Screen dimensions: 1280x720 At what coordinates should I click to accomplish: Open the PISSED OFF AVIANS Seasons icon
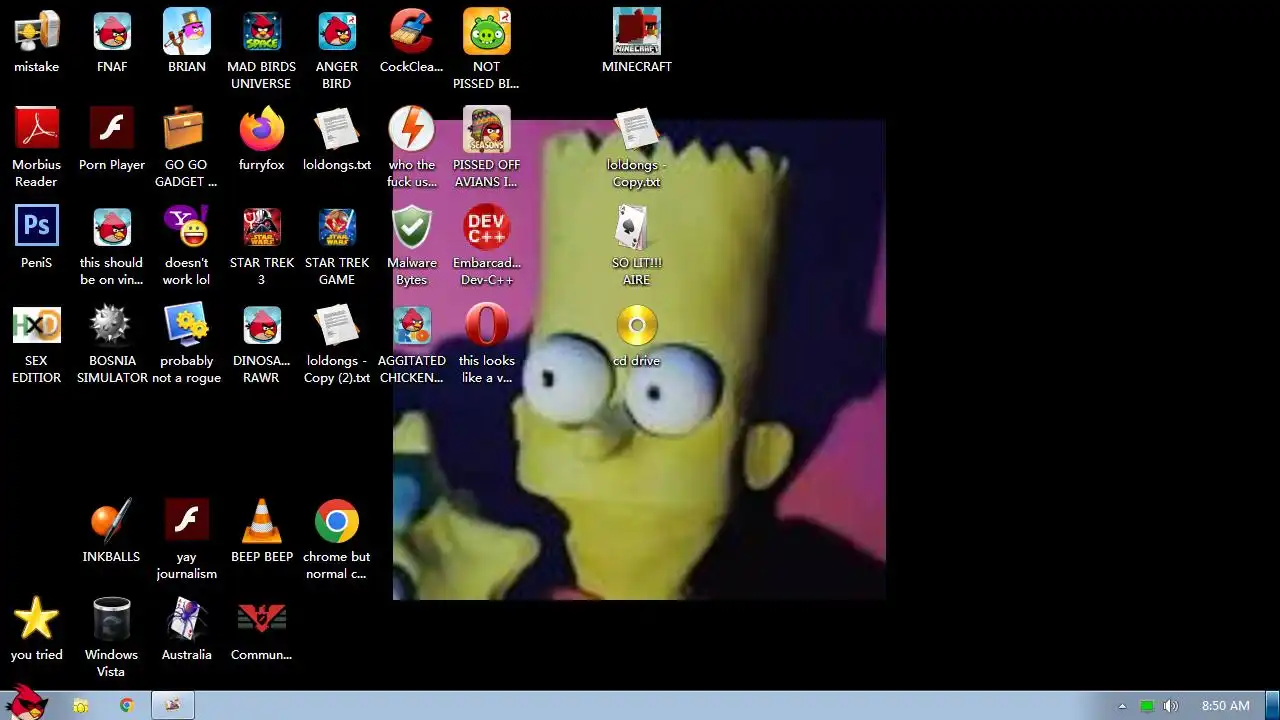point(487,148)
